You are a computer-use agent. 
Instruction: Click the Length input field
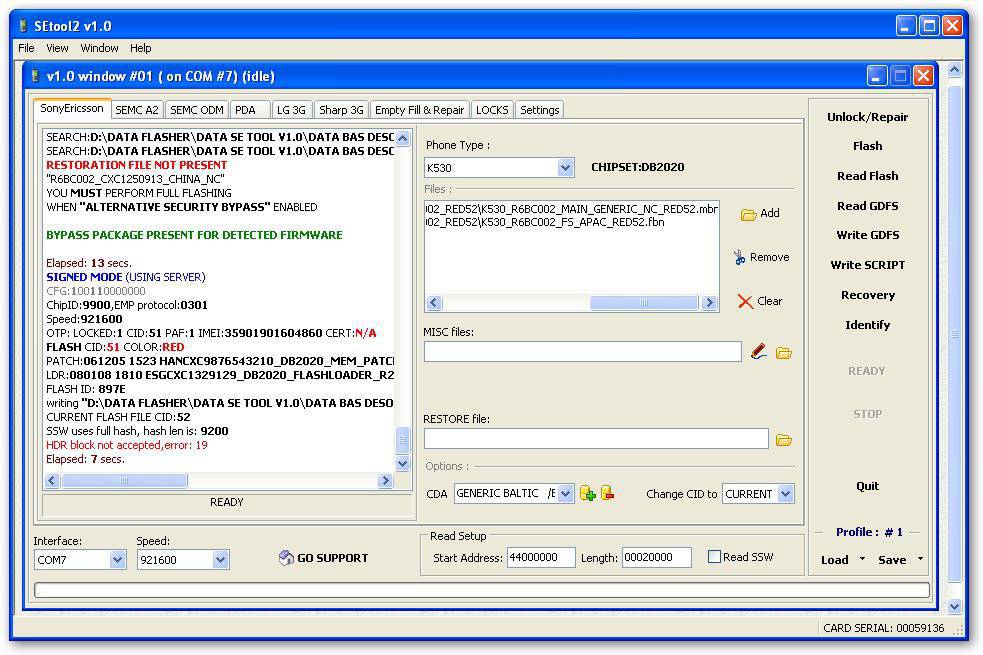coord(656,557)
